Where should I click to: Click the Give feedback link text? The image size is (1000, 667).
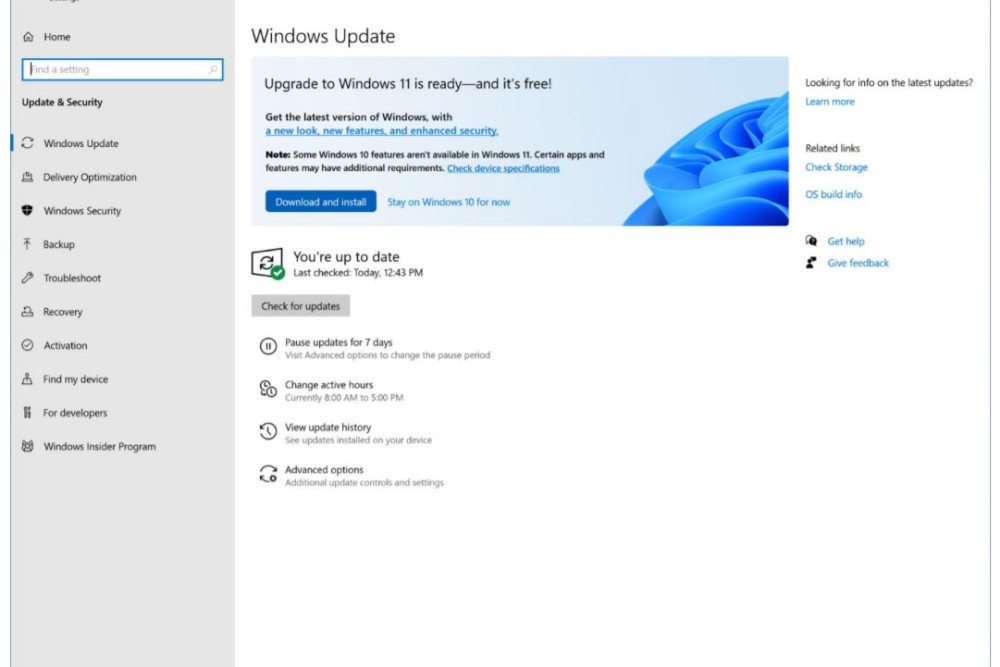(858, 263)
